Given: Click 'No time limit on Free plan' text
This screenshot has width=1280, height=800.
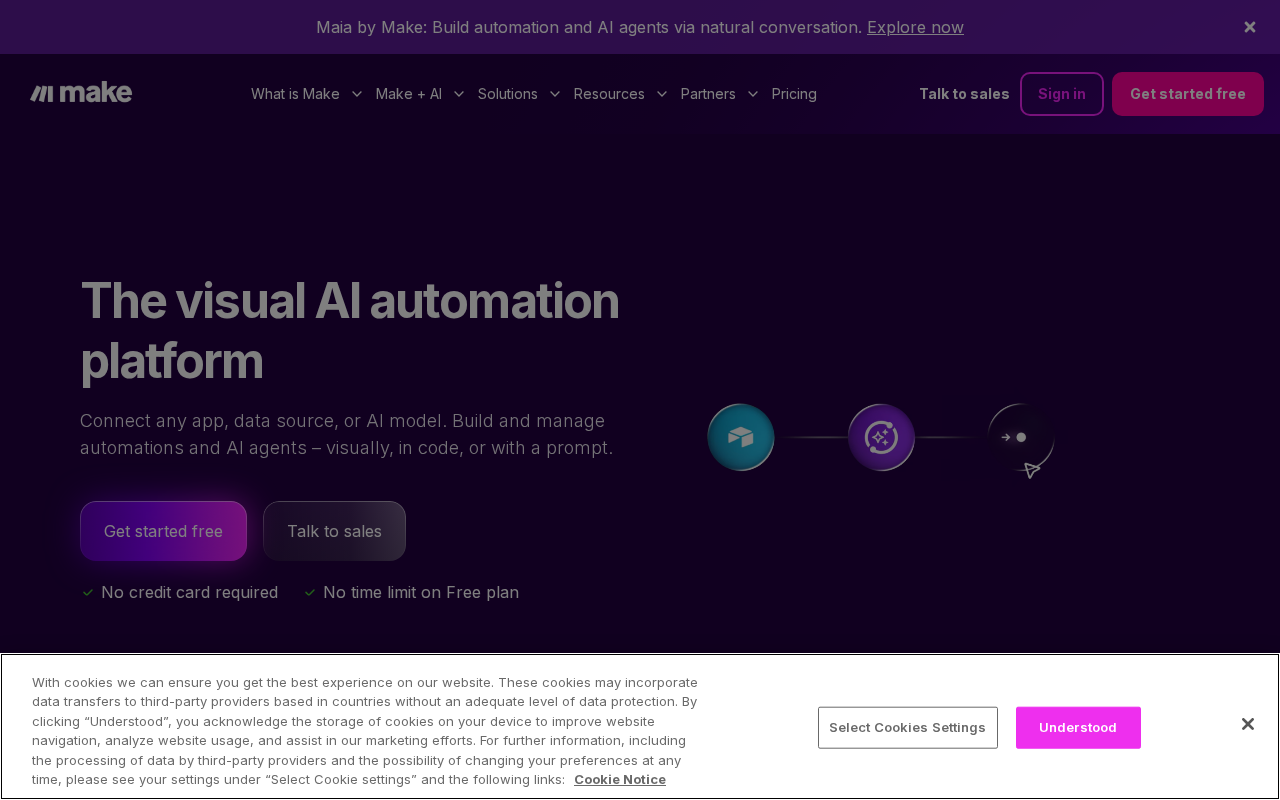Looking at the screenshot, I should point(421,593).
